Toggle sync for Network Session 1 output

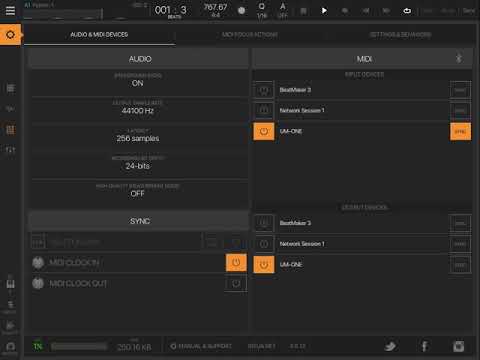[x=460, y=244]
